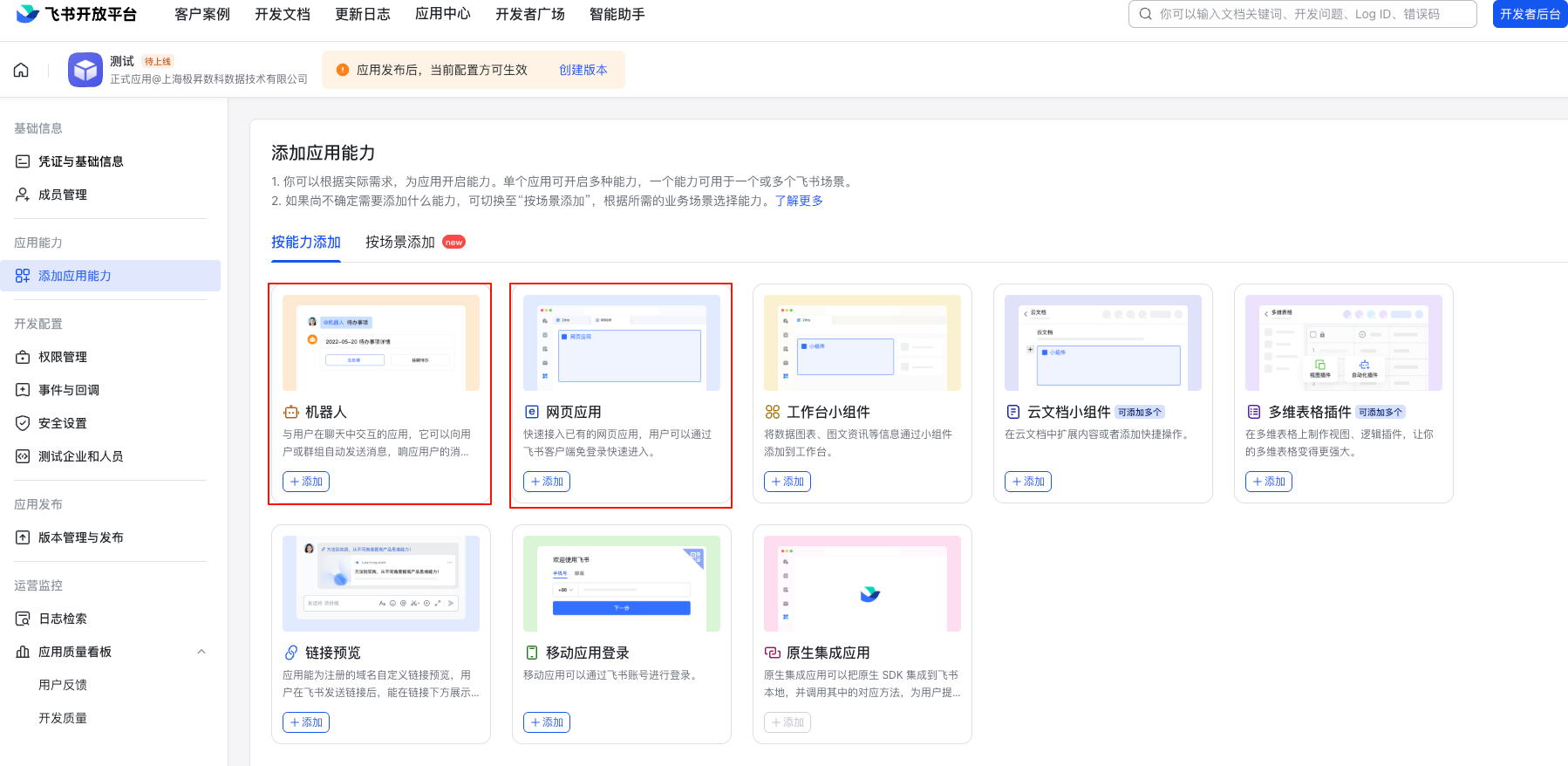Click the 多维表格插件 preview thumbnail

click(x=1343, y=343)
